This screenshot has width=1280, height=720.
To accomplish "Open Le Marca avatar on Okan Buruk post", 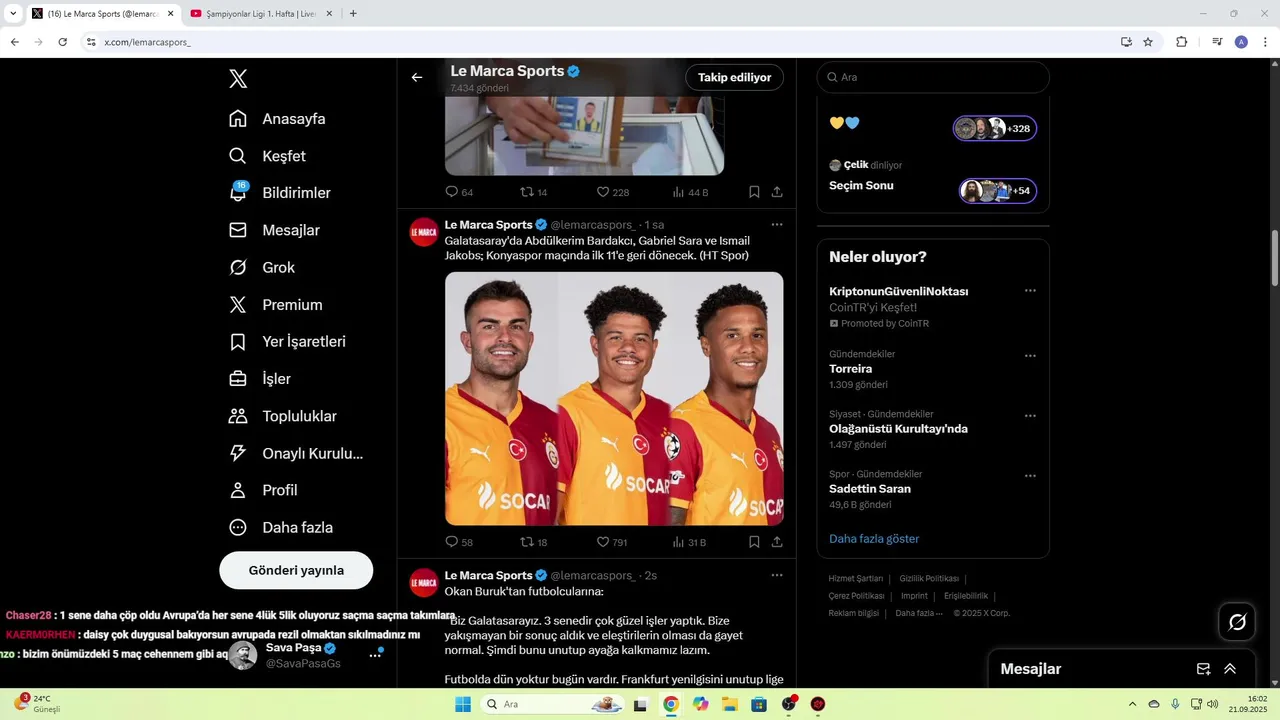I will (x=424, y=582).
